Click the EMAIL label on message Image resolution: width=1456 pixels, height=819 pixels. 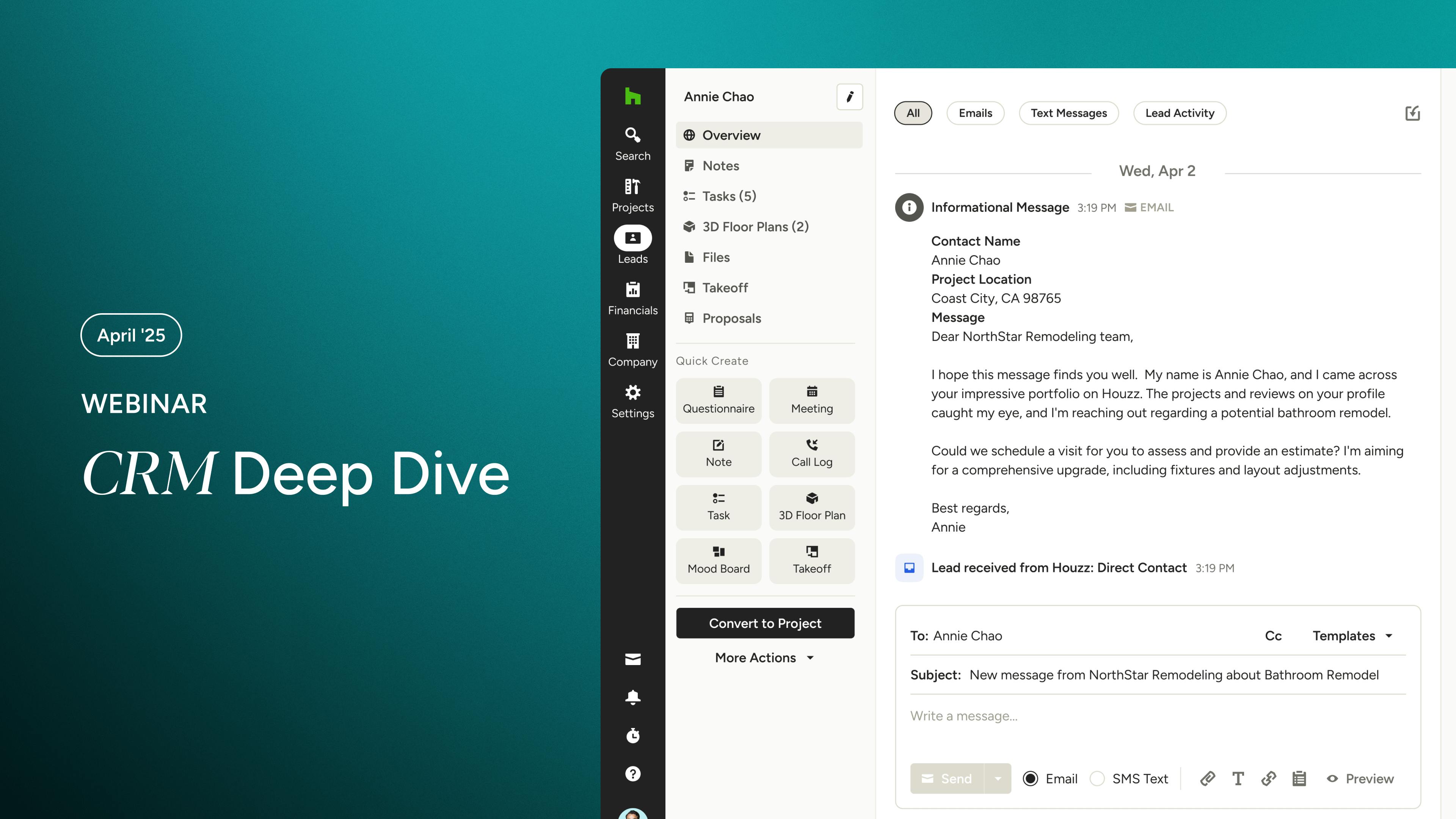click(1148, 207)
